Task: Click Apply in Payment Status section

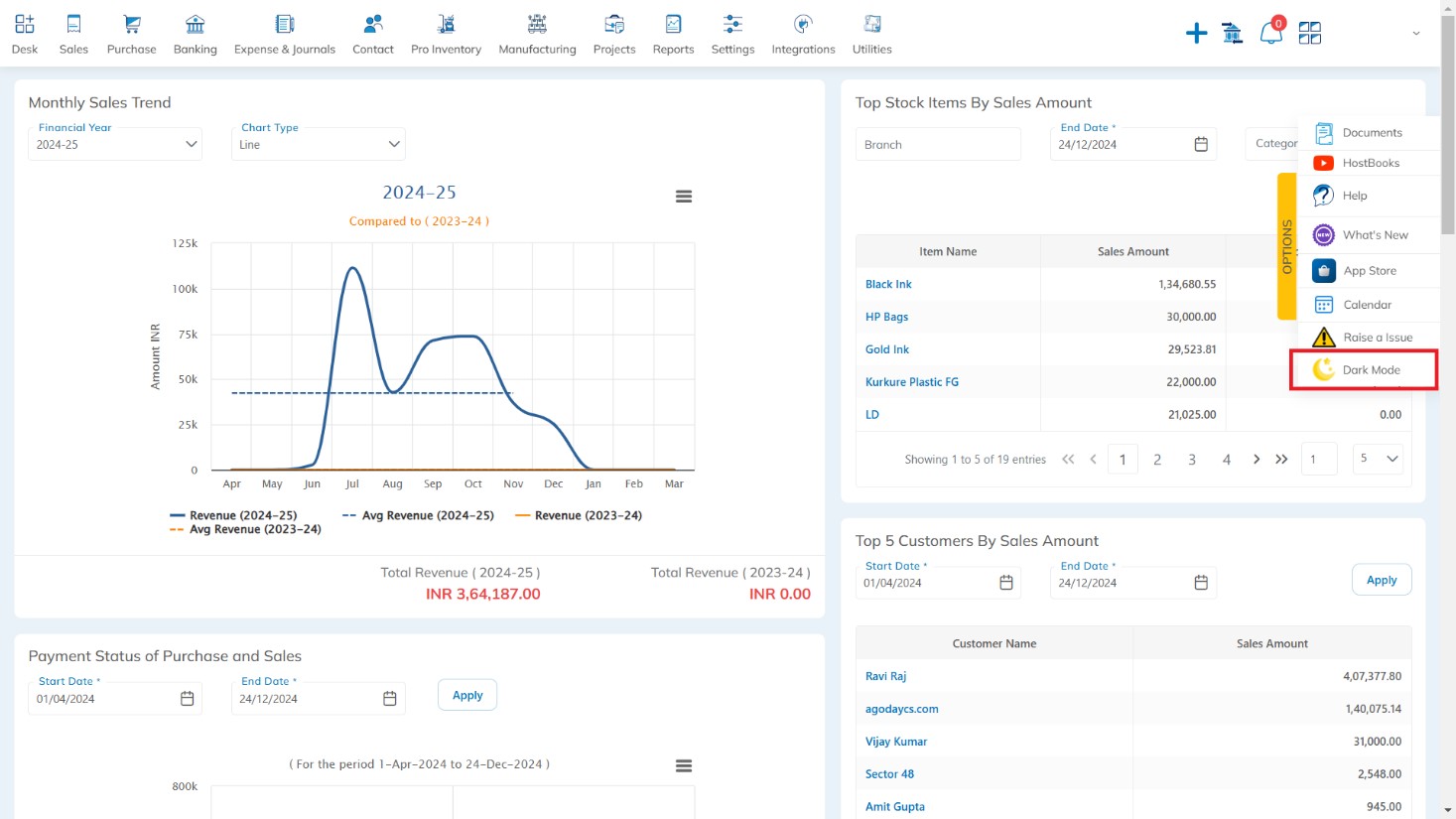Action: click(467, 695)
